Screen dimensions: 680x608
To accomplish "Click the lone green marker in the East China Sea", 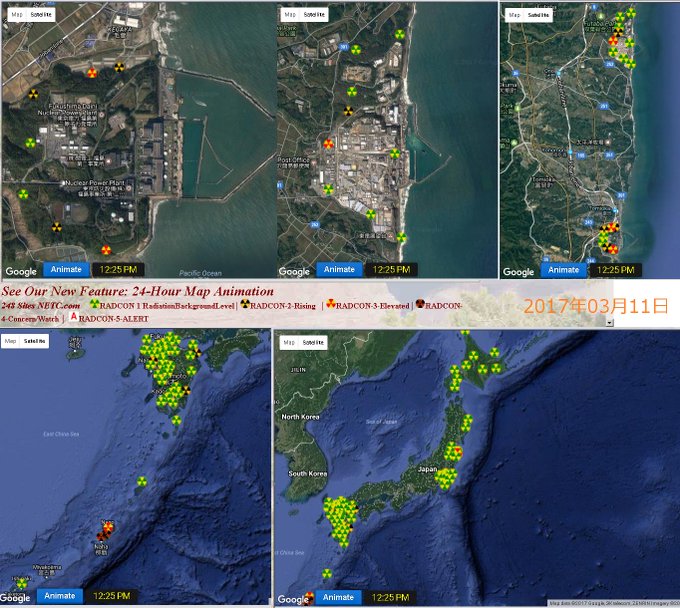I will [142, 481].
